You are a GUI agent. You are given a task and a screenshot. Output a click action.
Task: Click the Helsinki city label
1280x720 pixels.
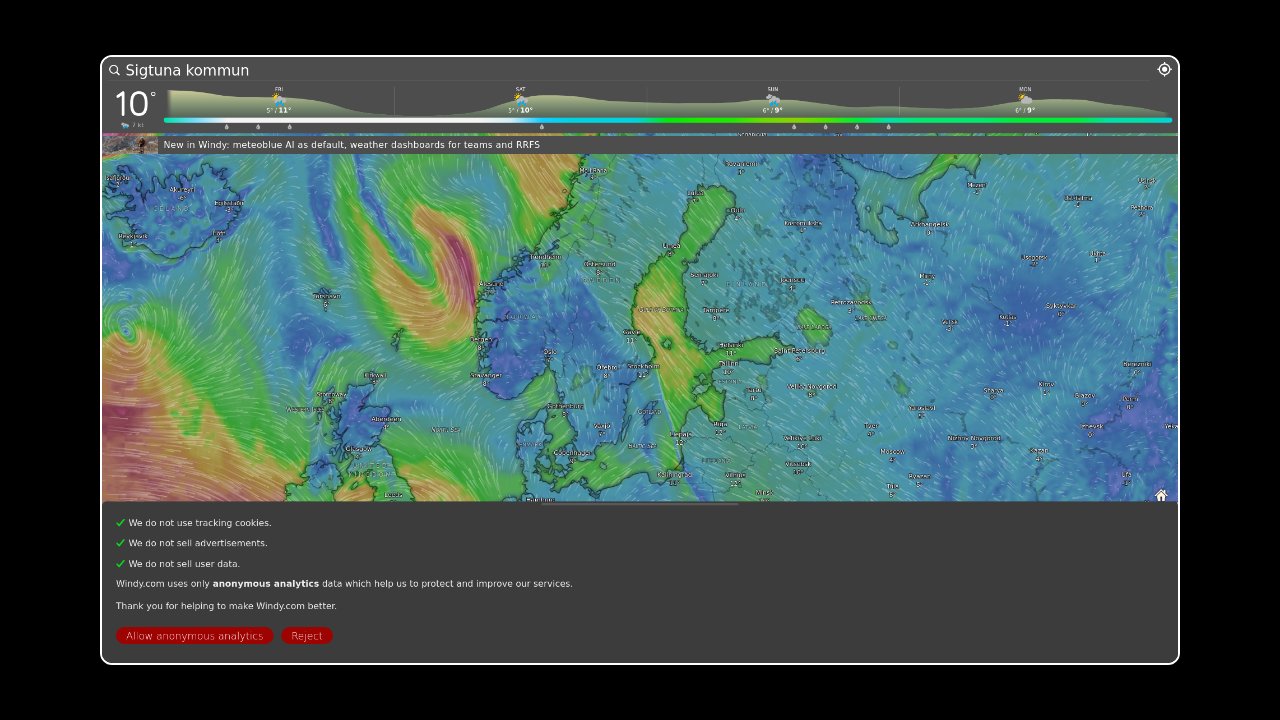pos(730,346)
